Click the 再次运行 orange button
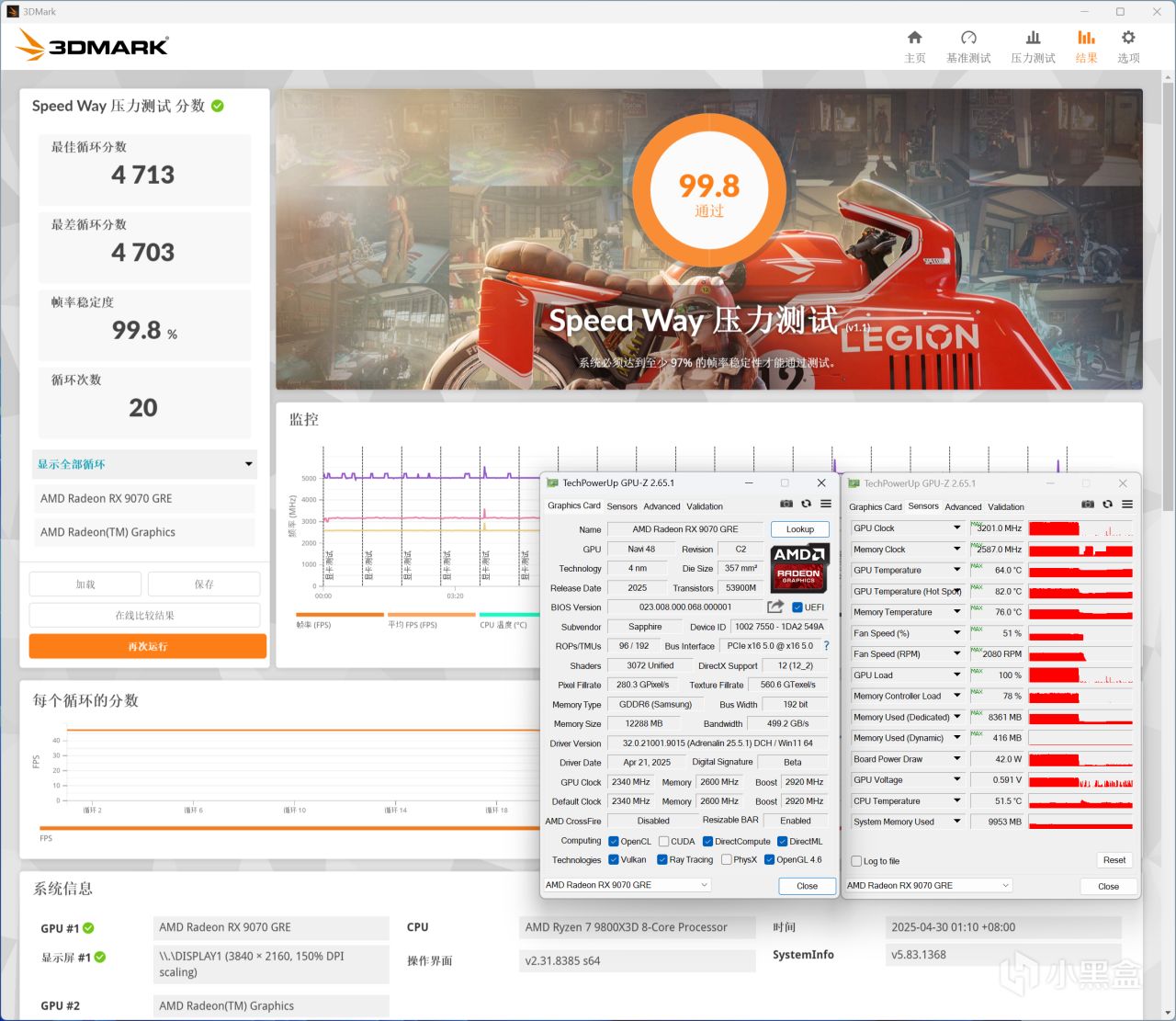1176x1021 pixels. click(x=148, y=646)
